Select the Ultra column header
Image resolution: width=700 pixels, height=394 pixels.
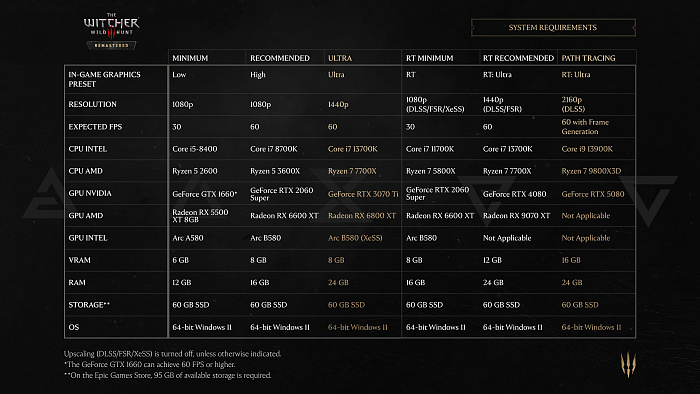[340, 58]
